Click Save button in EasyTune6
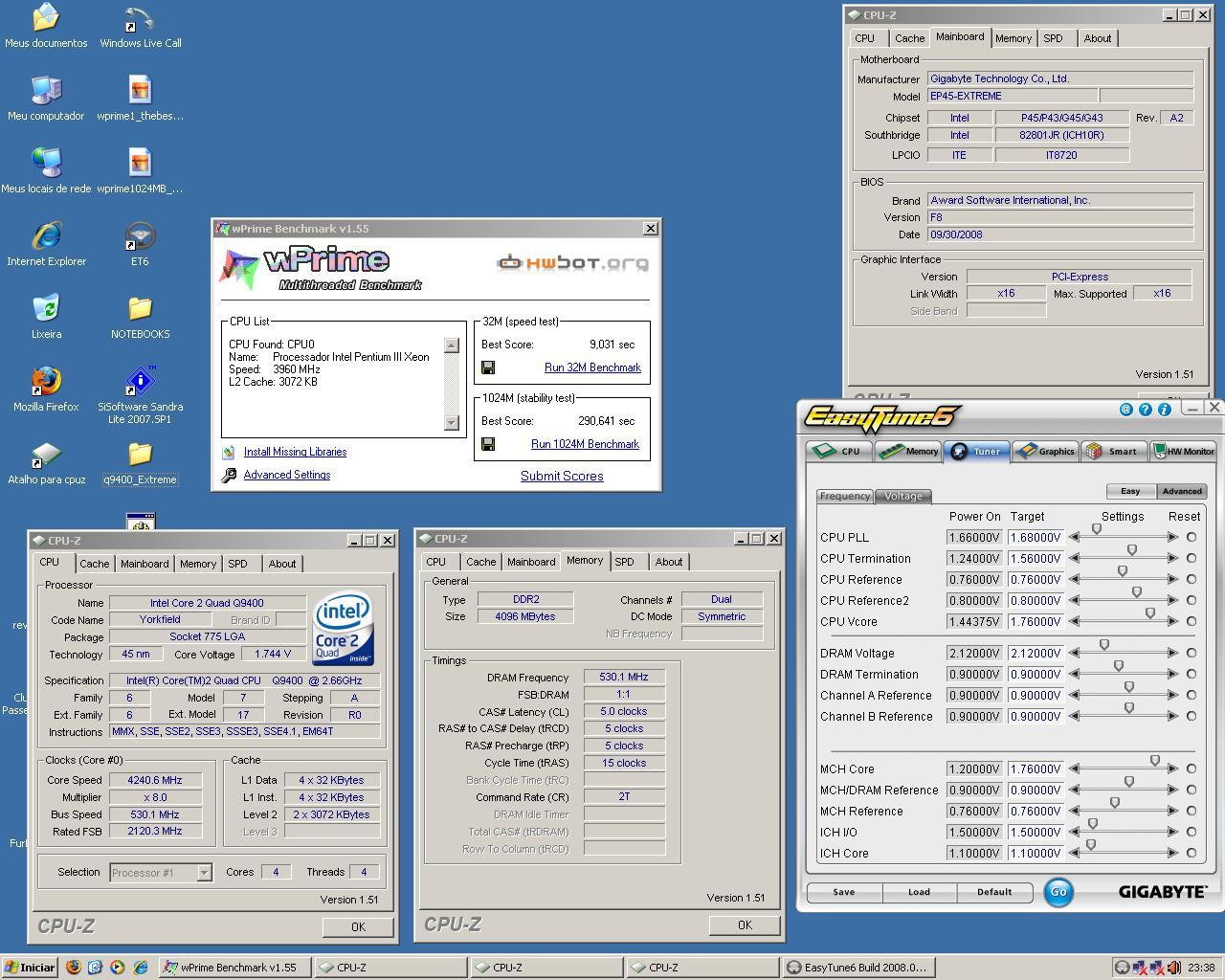Viewport: 1225px width, 980px height. tap(844, 892)
